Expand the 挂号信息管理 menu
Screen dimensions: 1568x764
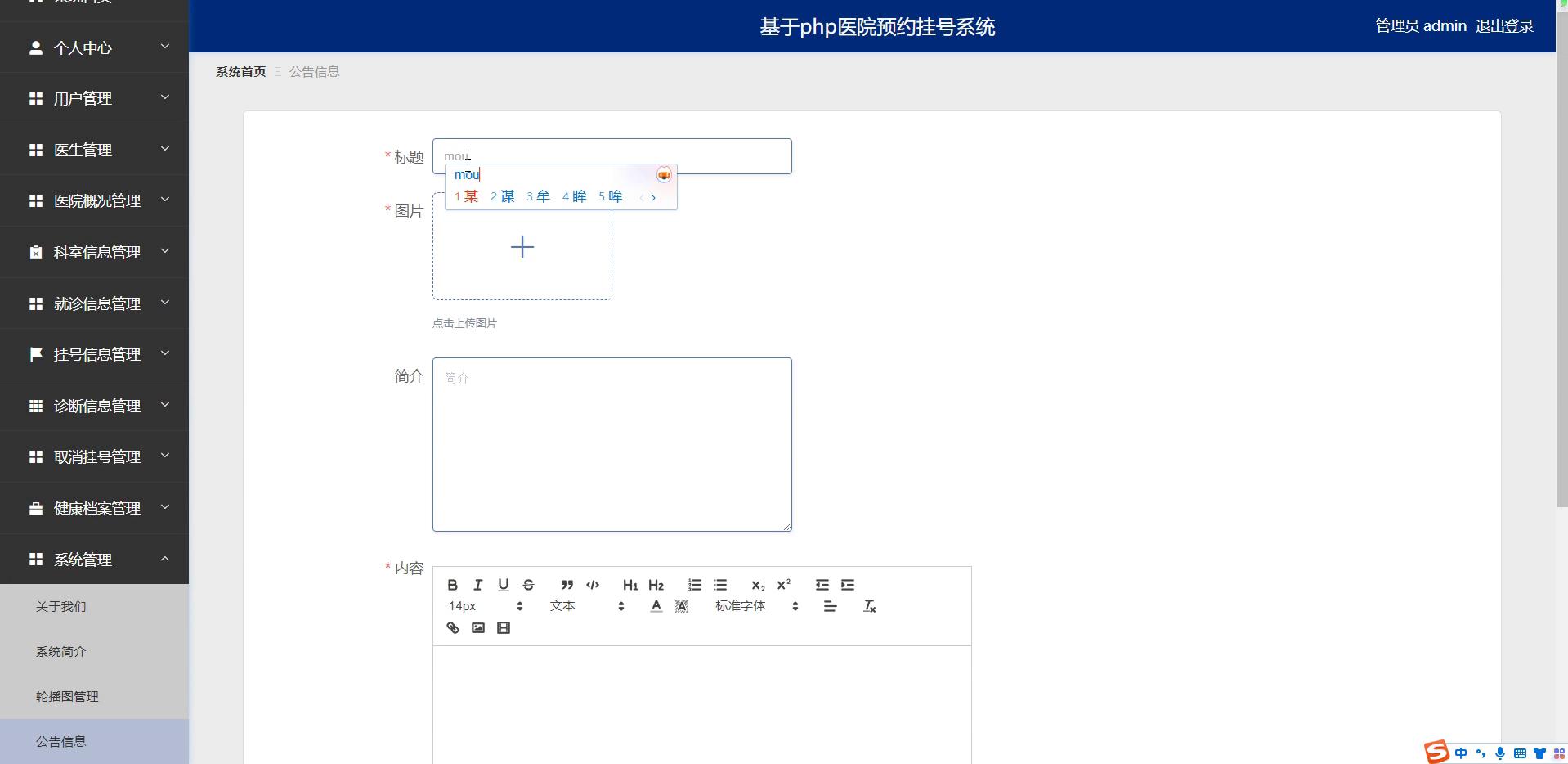pos(94,354)
